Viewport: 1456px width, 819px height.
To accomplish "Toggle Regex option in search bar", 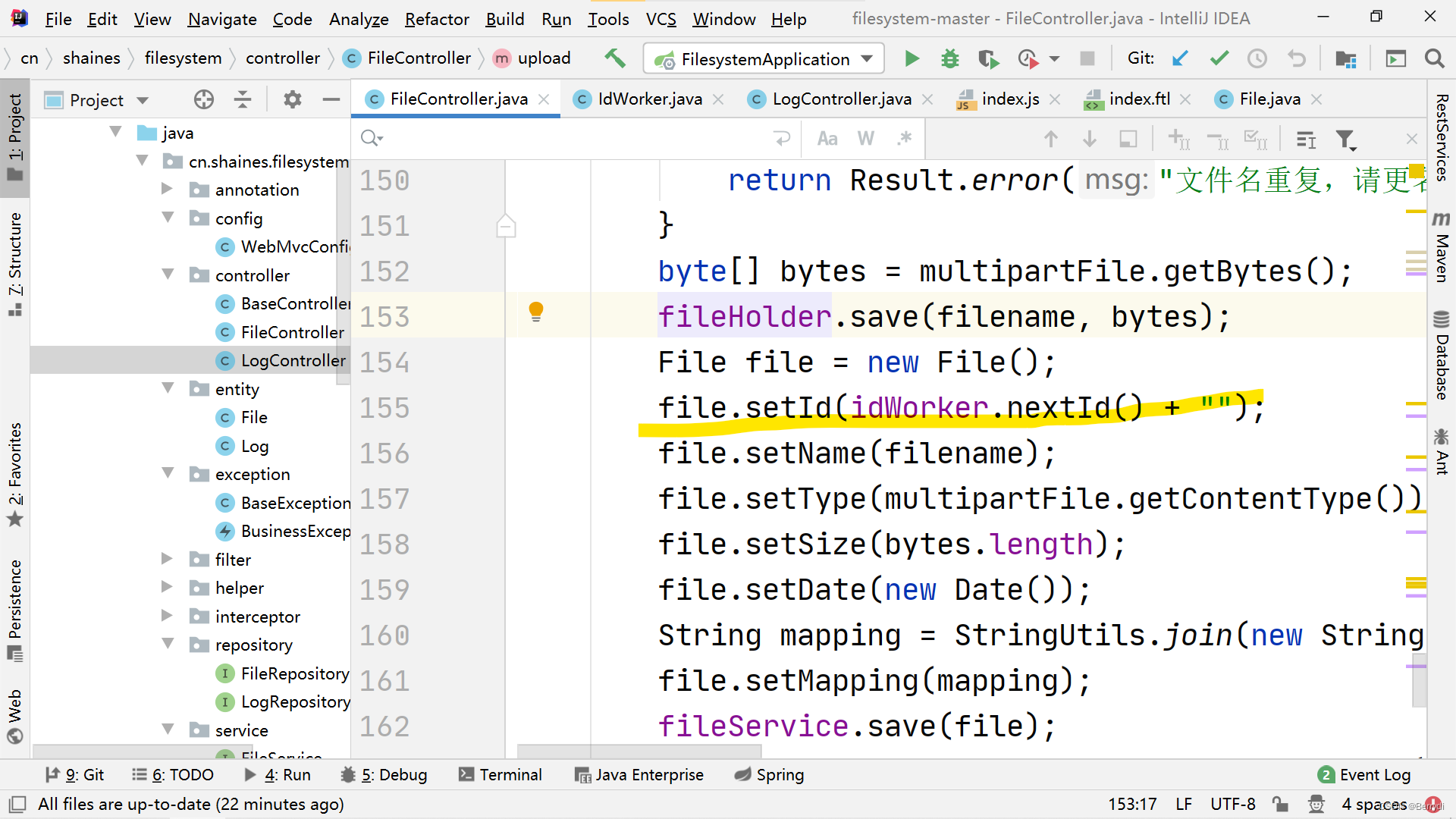I will [x=904, y=139].
